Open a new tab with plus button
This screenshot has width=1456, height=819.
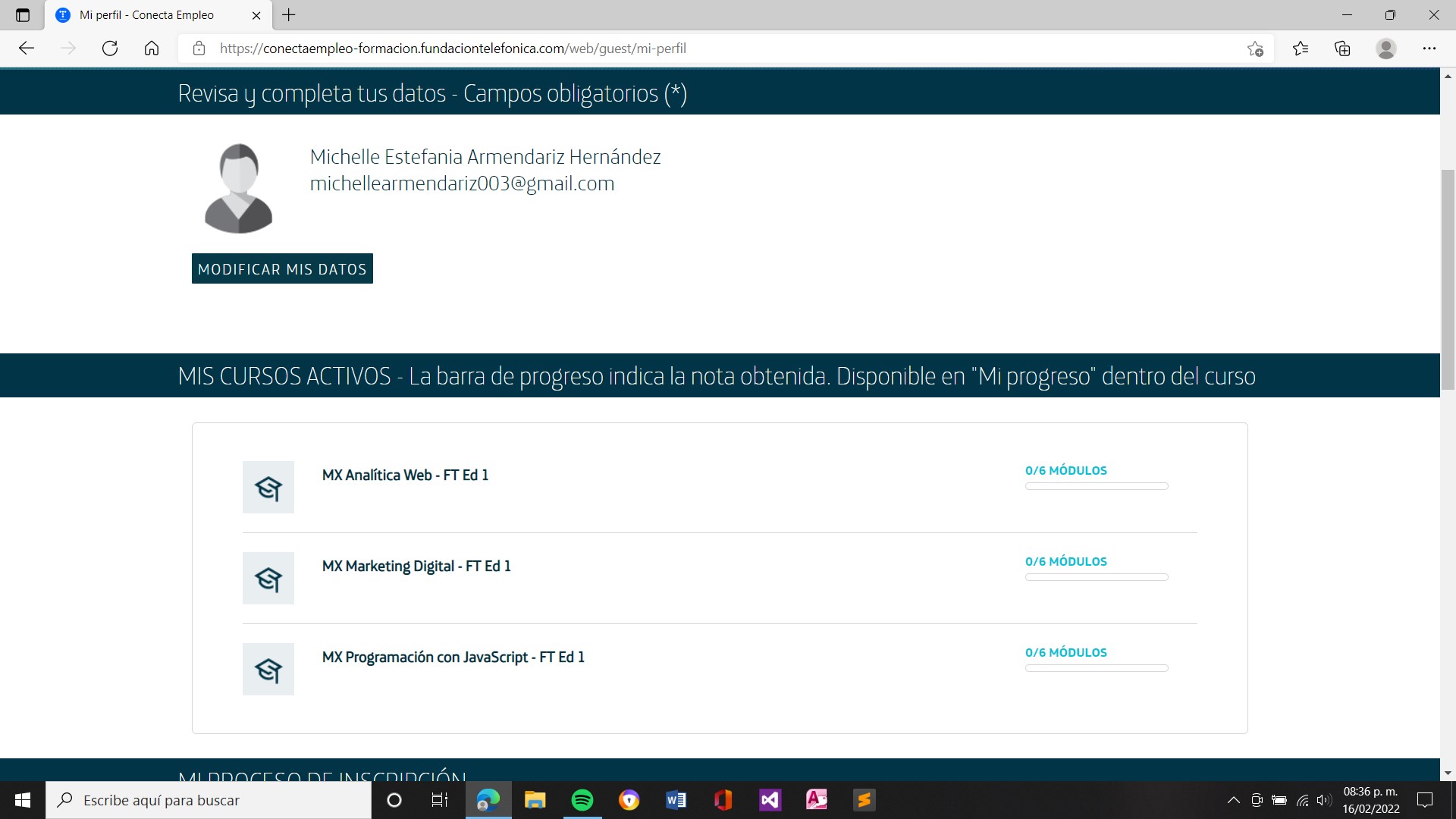(289, 14)
